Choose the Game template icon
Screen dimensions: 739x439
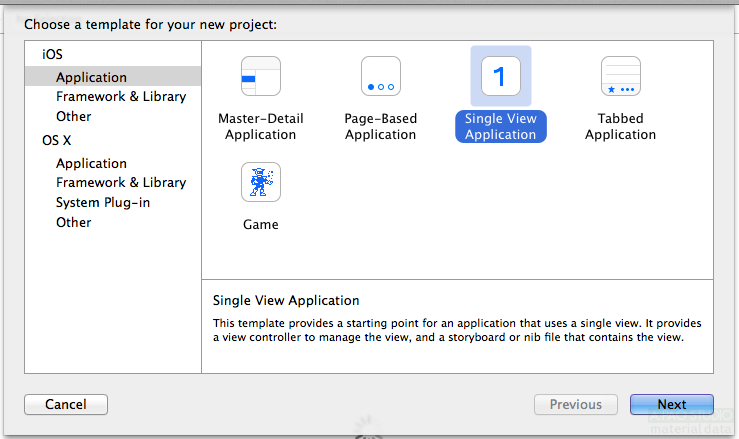point(261,182)
